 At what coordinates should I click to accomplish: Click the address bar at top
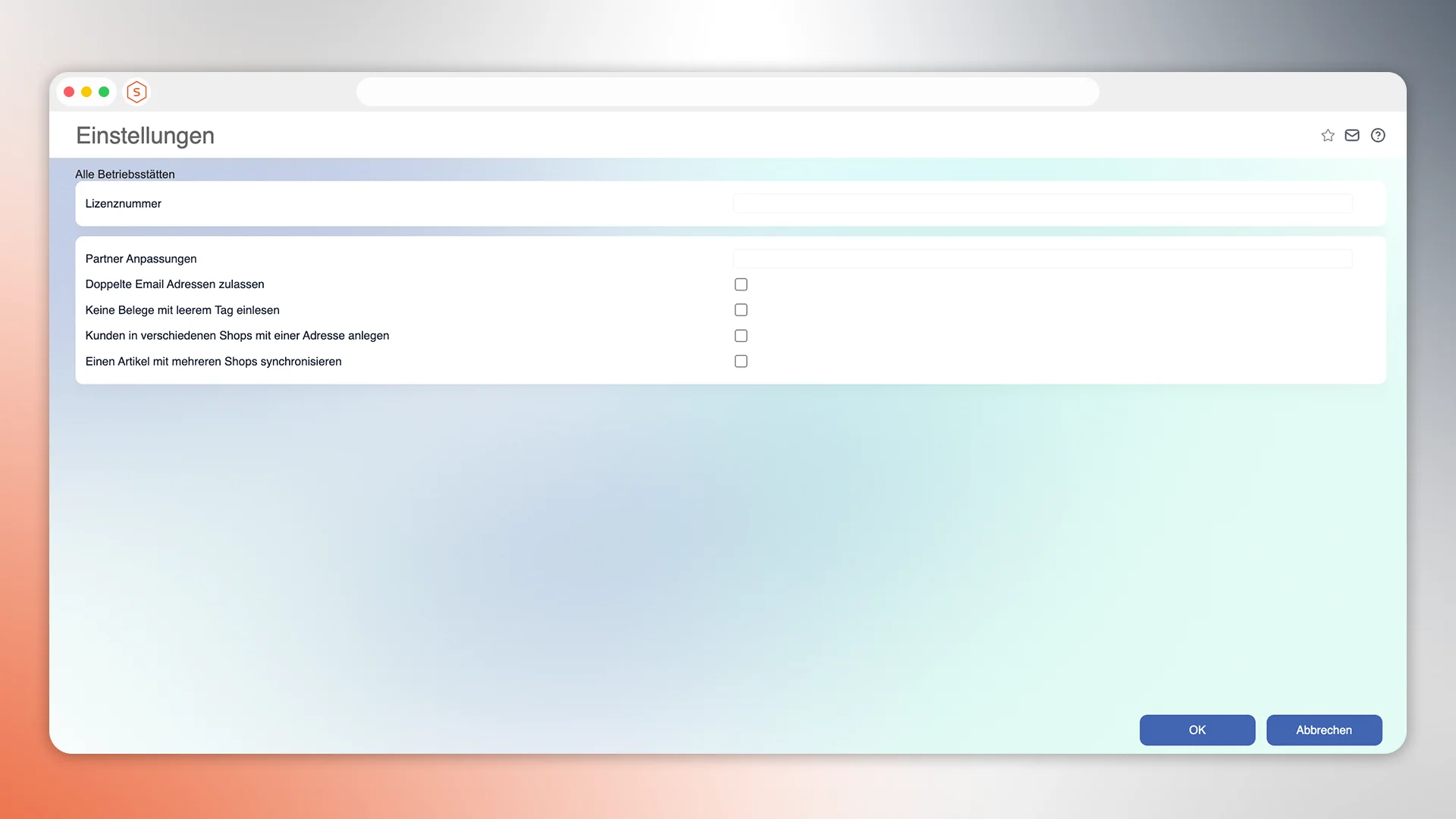pos(727,92)
